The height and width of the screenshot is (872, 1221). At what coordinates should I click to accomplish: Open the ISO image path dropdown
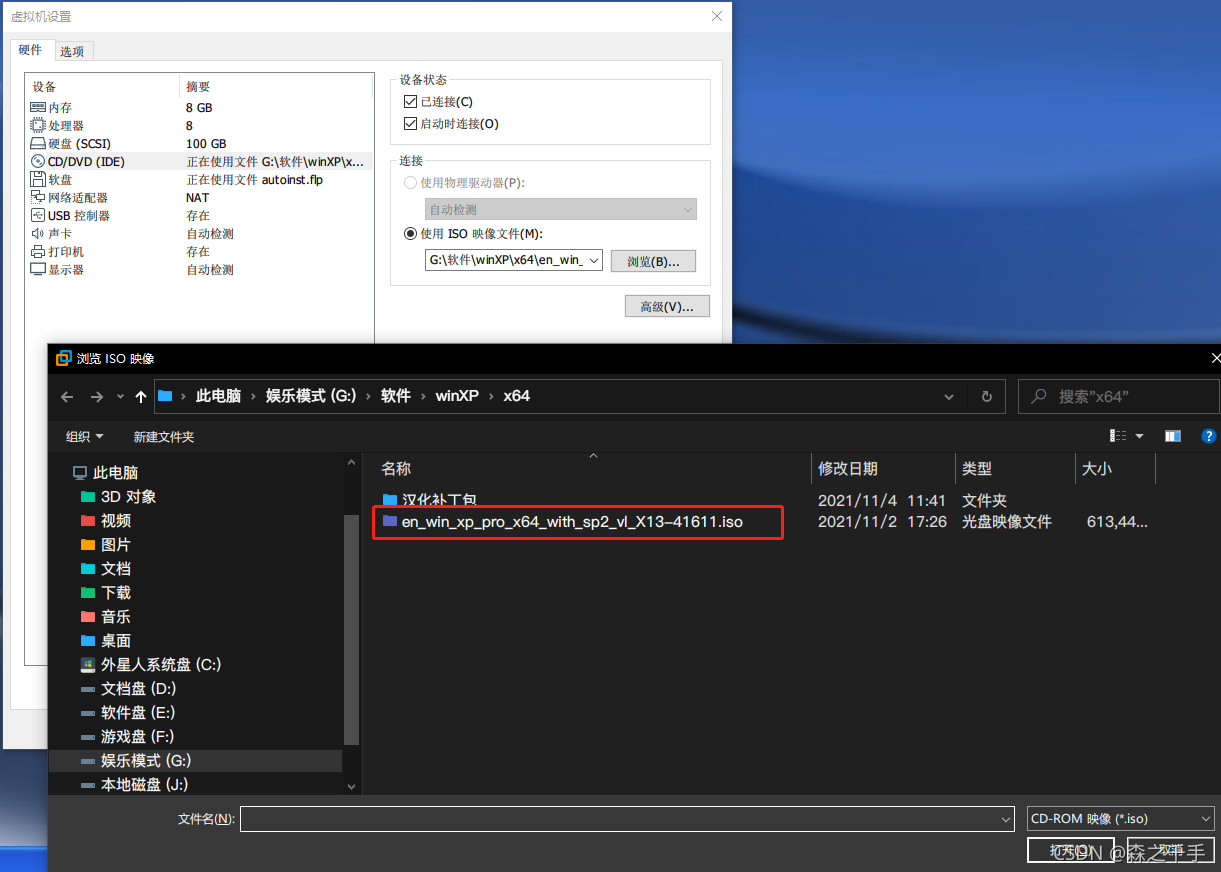tap(594, 261)
